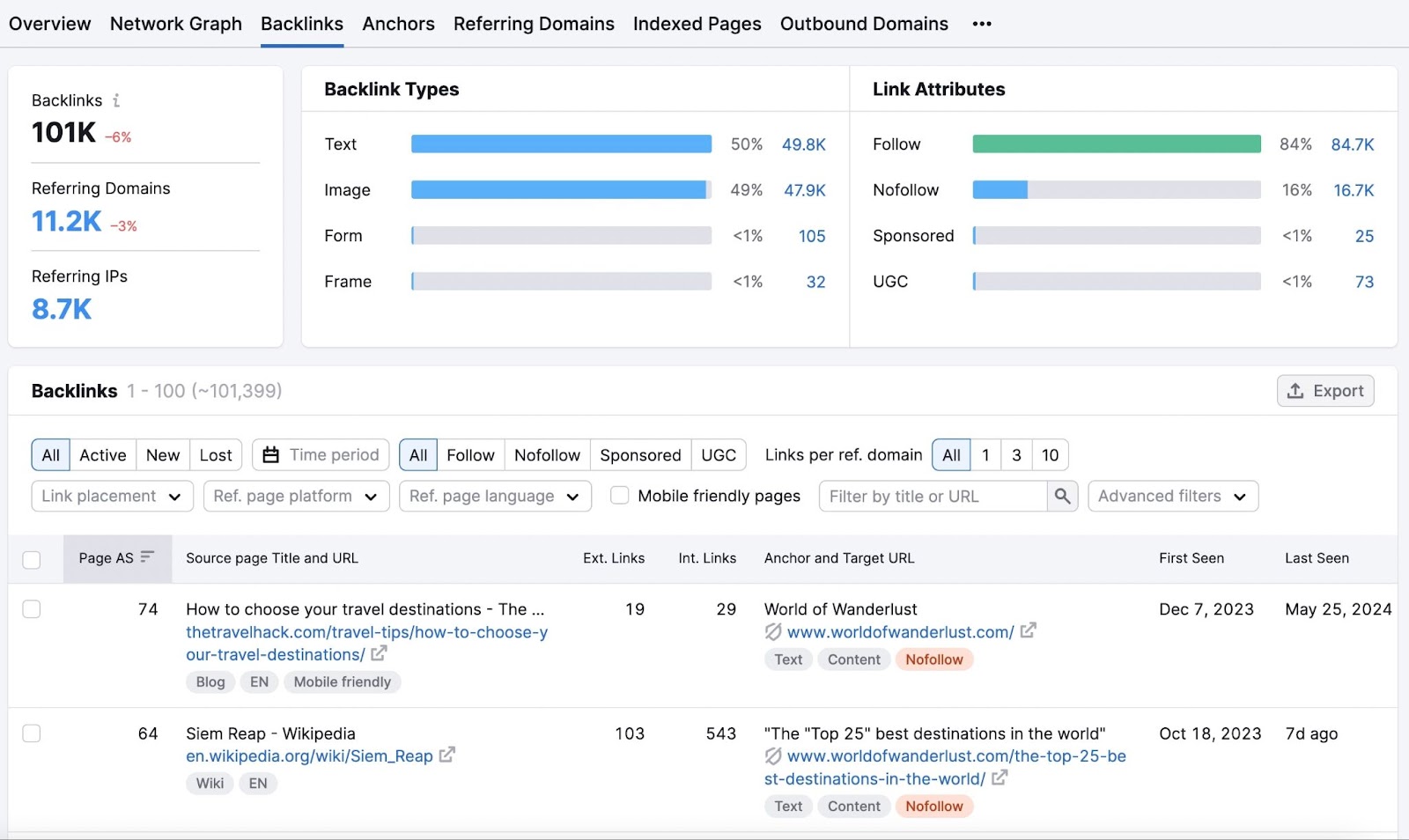Open the more tabs ellipsis menu
Image resolution: width=1409 pixels, height=840 pixels.
click(982, 24)
